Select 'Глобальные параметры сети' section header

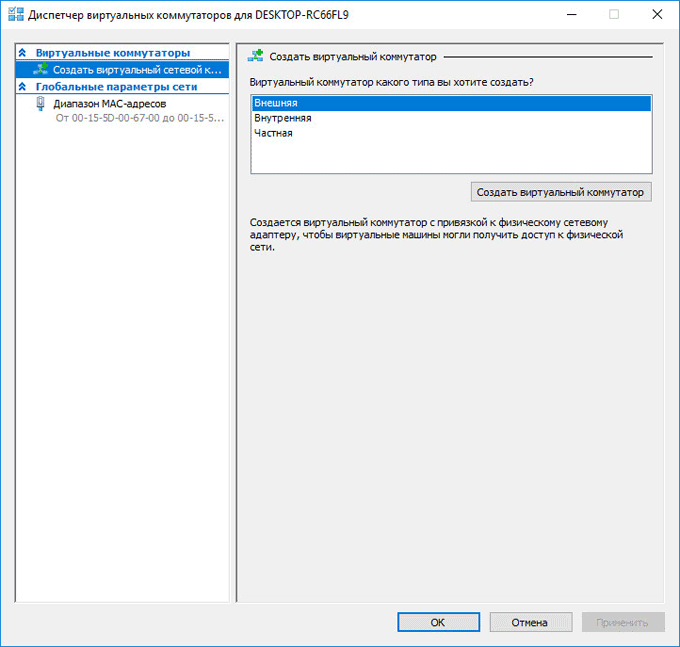point(116,87)
